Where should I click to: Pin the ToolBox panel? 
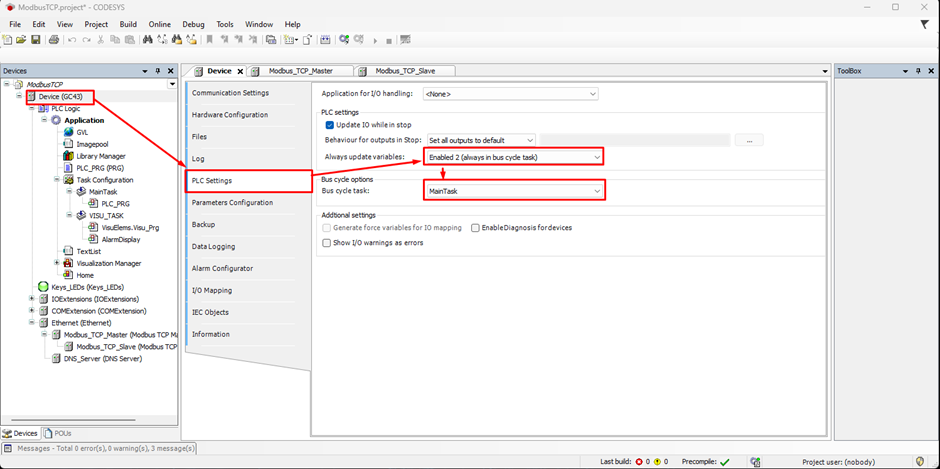point(917,71)
